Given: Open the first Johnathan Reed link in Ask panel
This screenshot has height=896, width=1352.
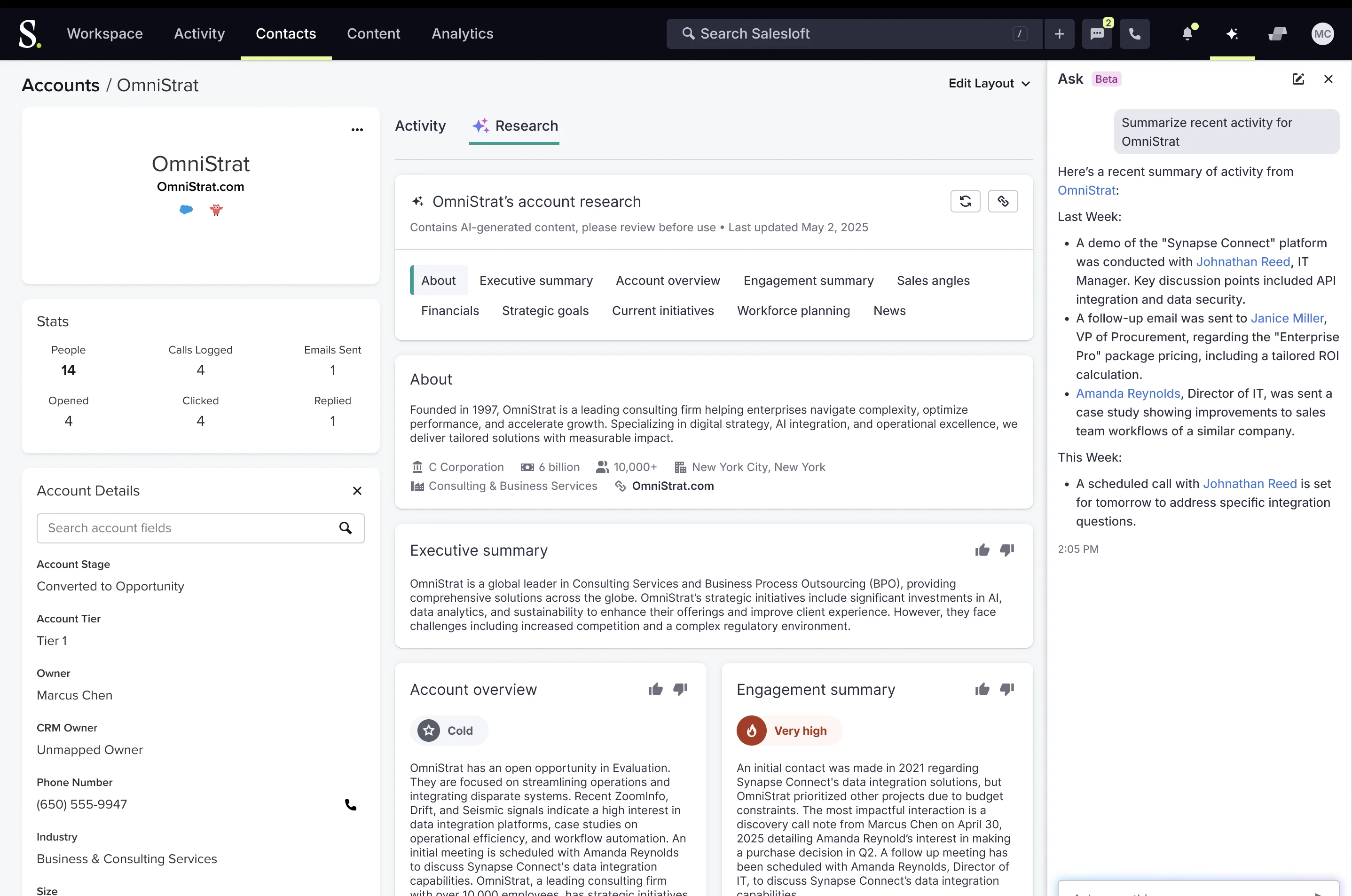Looking at the screenshot, I should [x=1243, y=262].
